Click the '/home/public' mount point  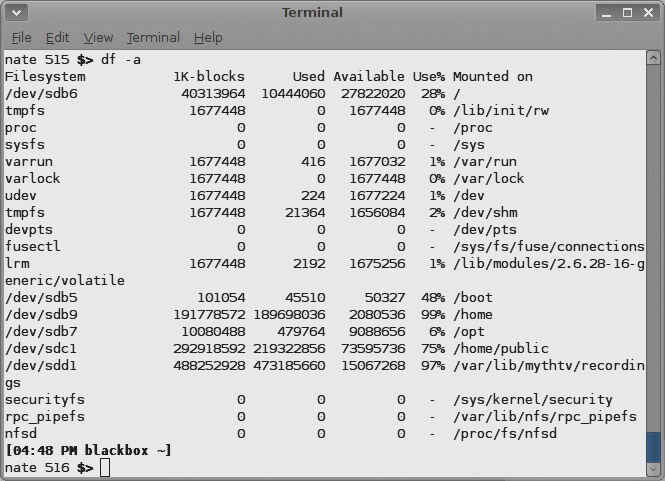coord(501,349)
